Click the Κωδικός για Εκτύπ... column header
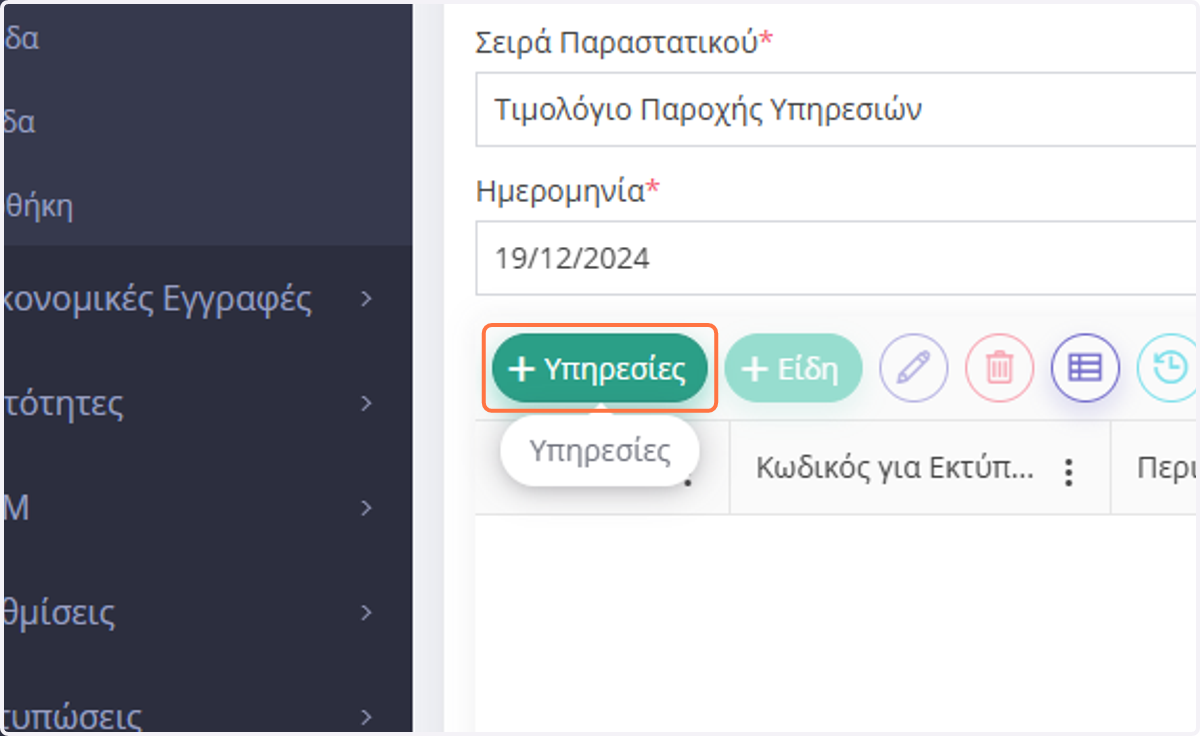This screenshot has height=736, width=1200. pyautogui.click(x=920, y=468)
